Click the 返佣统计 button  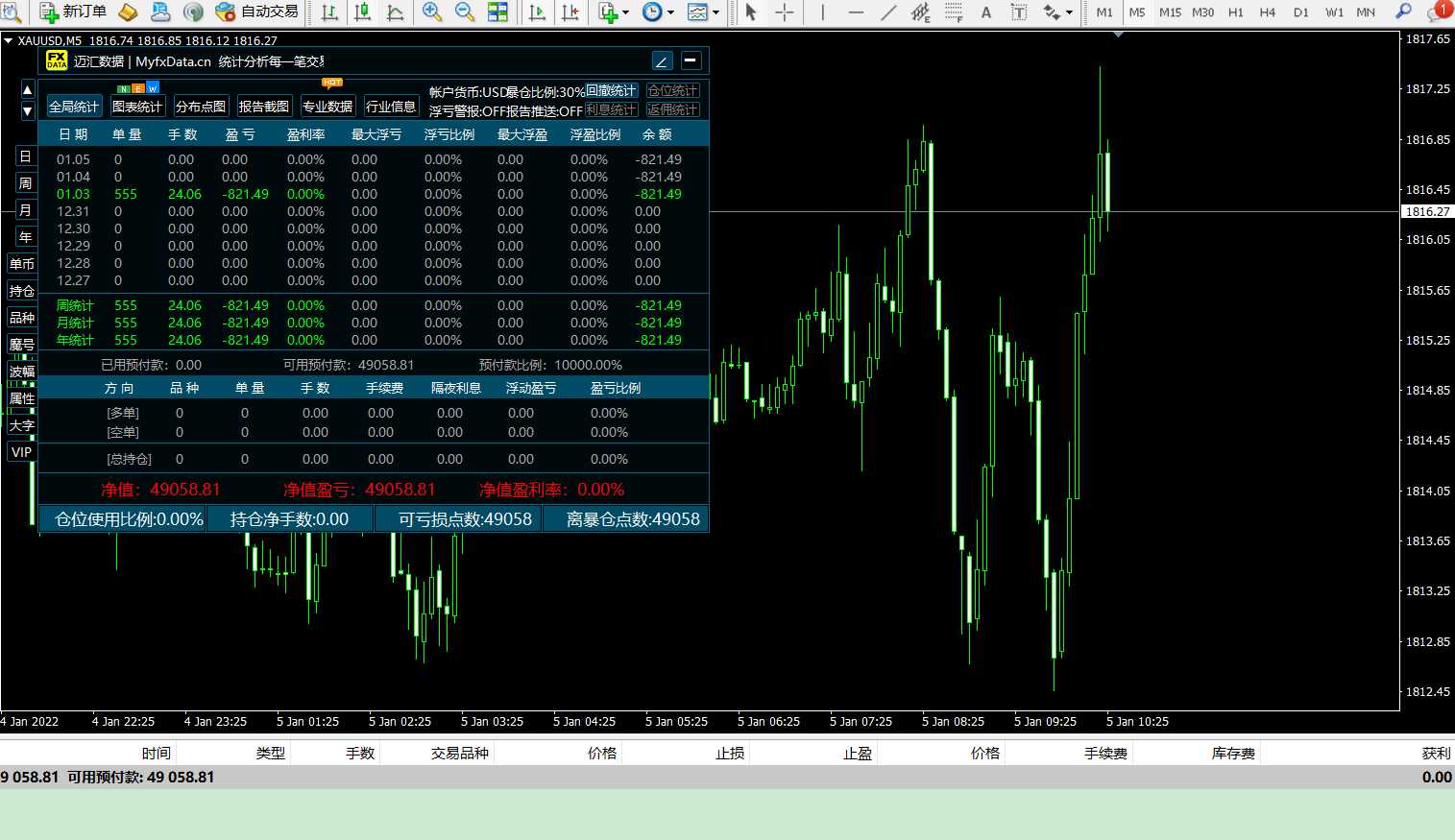coord(673,109)
